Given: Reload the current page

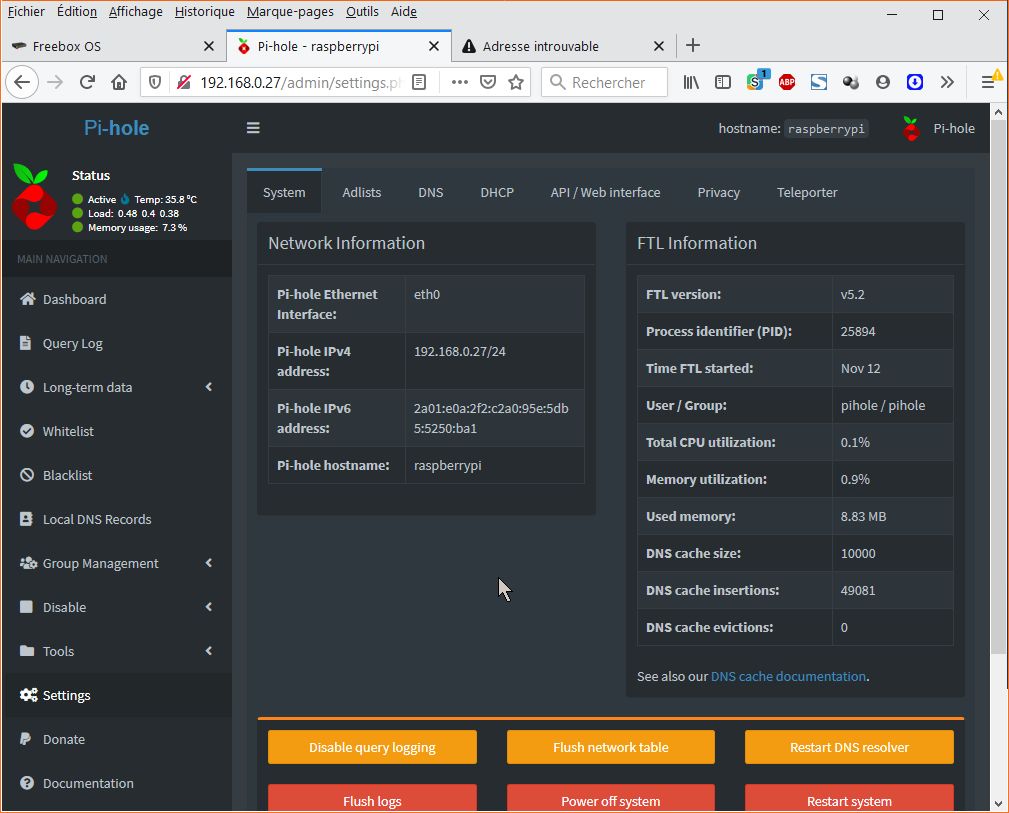Looking at the screenshot, I should coord(88,82).
